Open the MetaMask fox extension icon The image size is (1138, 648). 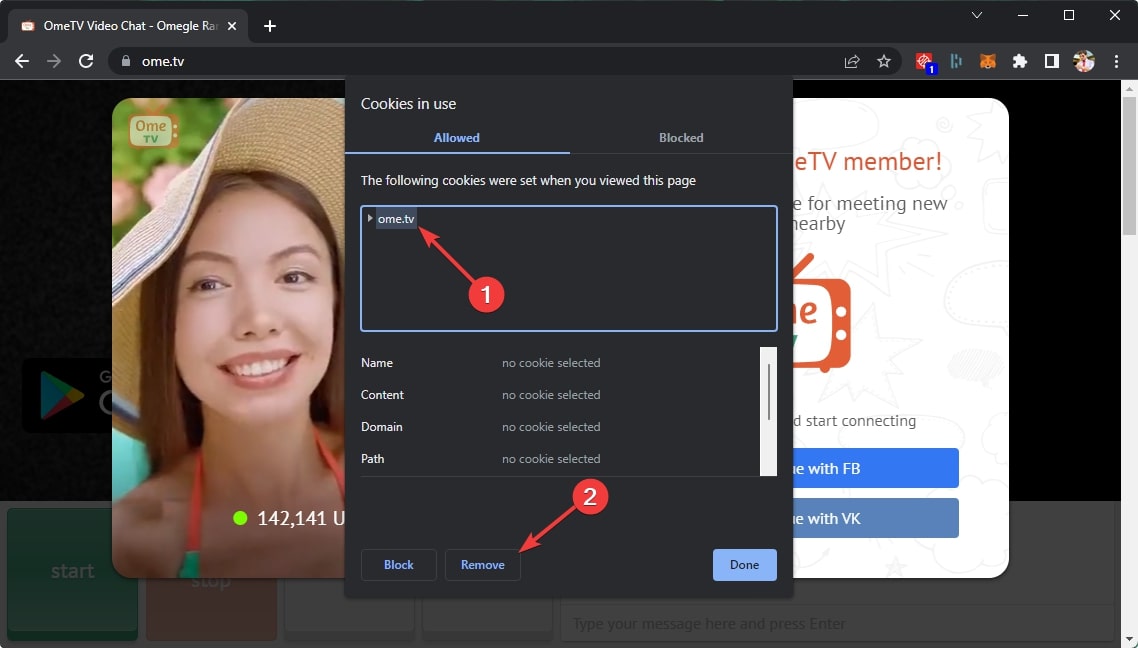[987, 61]
